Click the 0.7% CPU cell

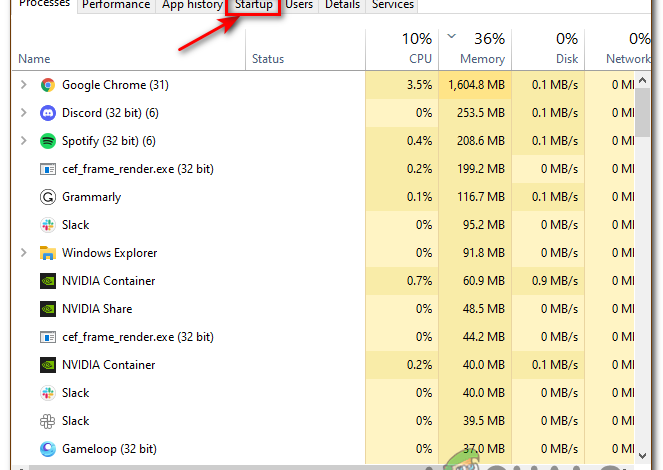tap(402, 281)
